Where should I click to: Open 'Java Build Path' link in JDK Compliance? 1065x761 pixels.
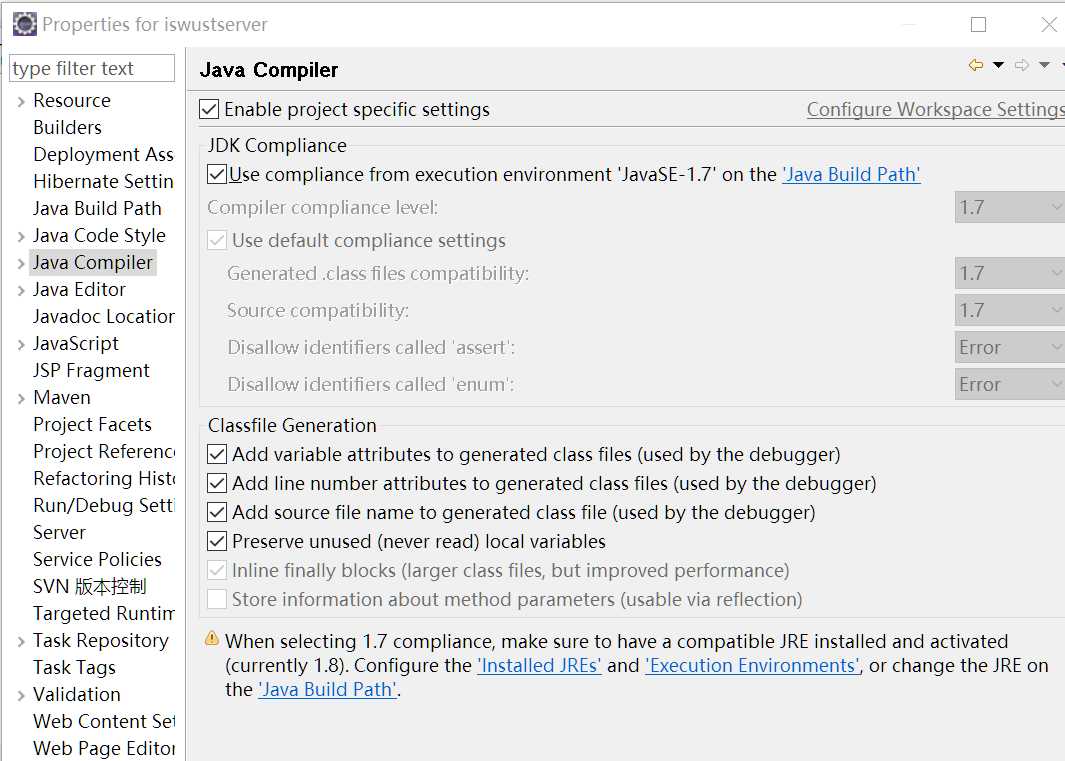coord(851,175)
